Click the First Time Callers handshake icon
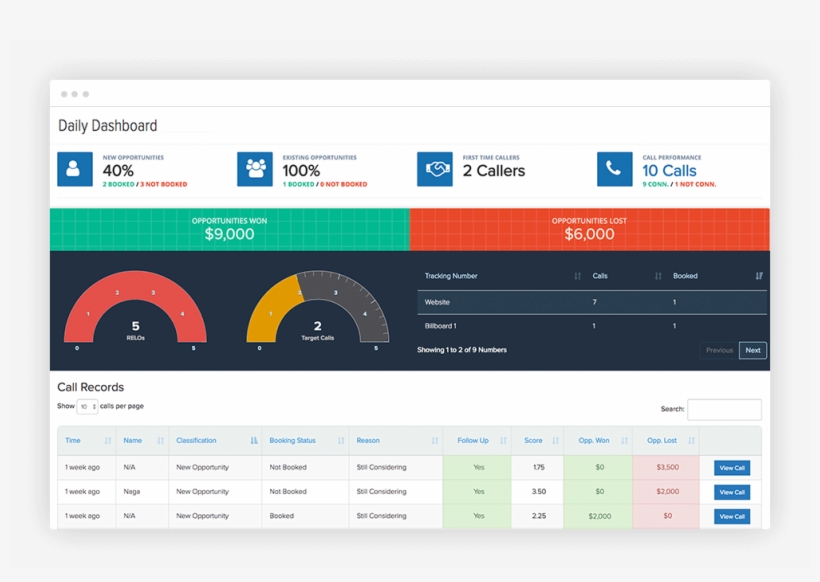 (x=435, y=169)
